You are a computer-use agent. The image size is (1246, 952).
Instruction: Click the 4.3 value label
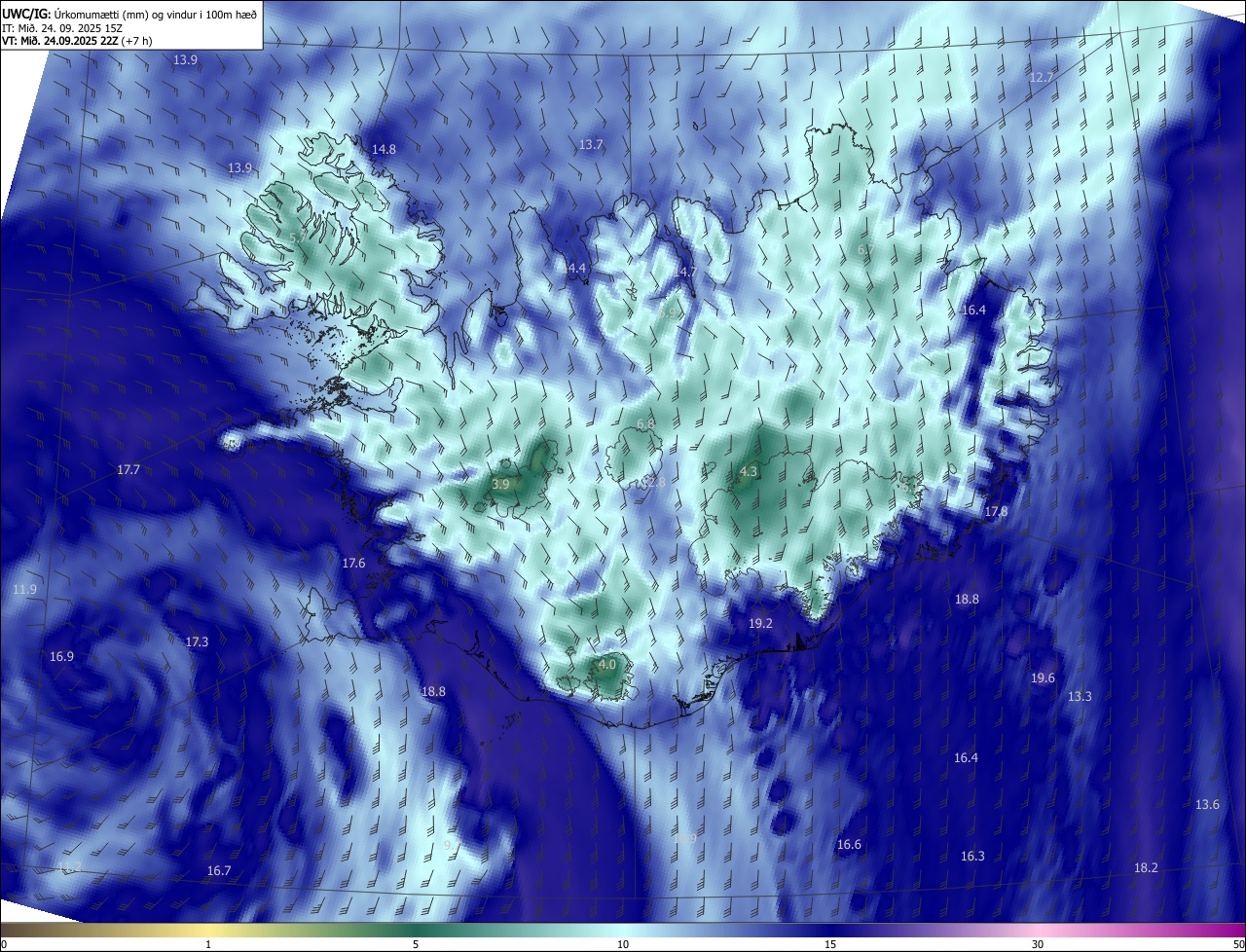tap(748, 471)
